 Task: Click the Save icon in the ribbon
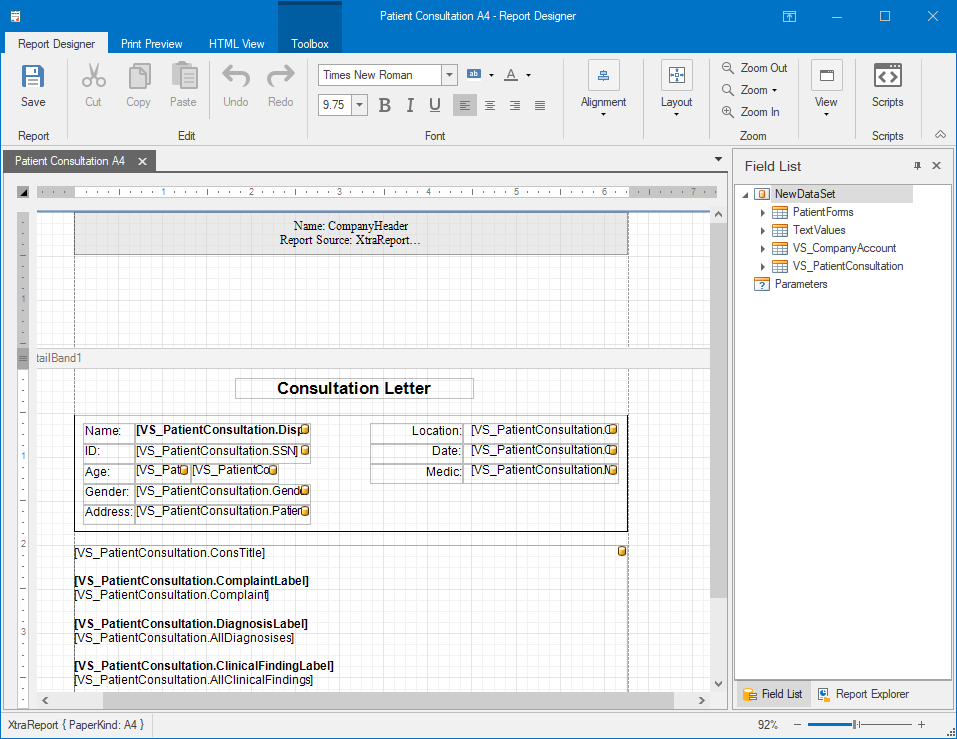[33, 78]
